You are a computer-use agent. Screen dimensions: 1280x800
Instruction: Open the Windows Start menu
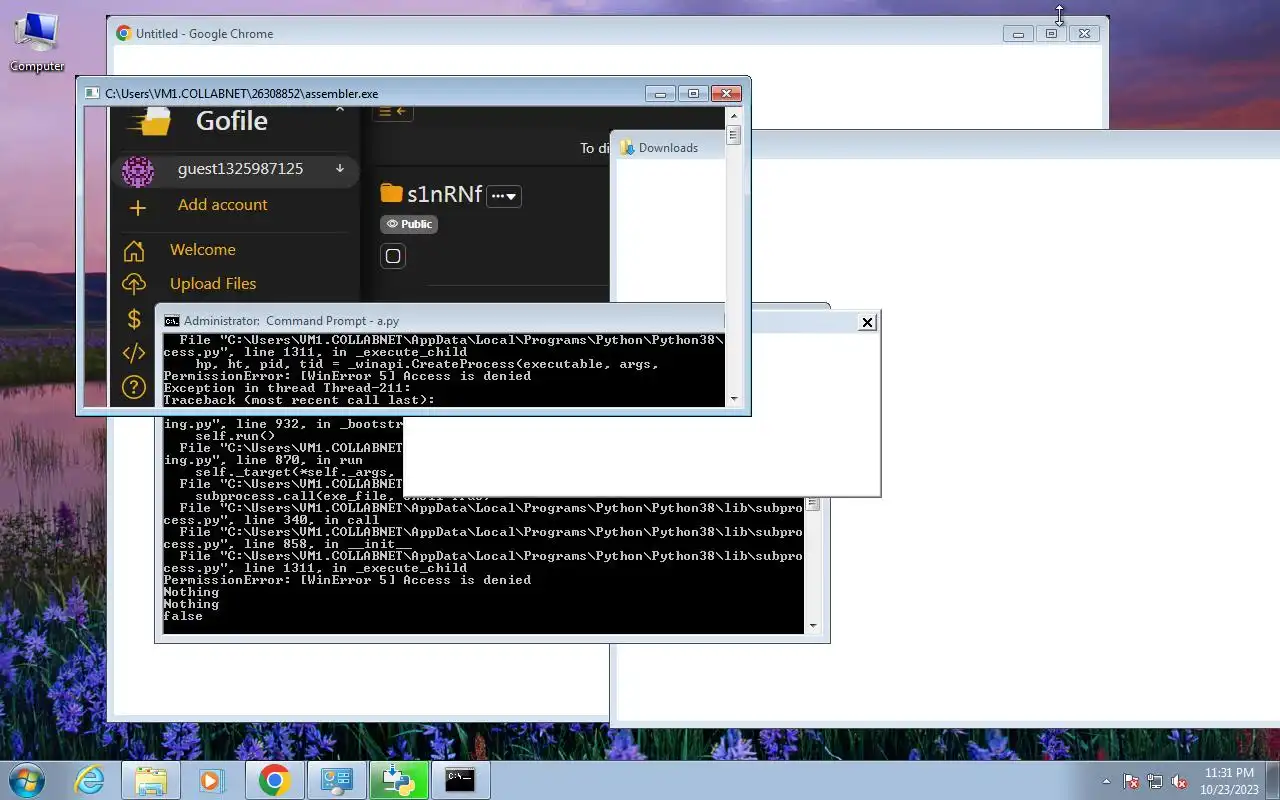(27, 780)
